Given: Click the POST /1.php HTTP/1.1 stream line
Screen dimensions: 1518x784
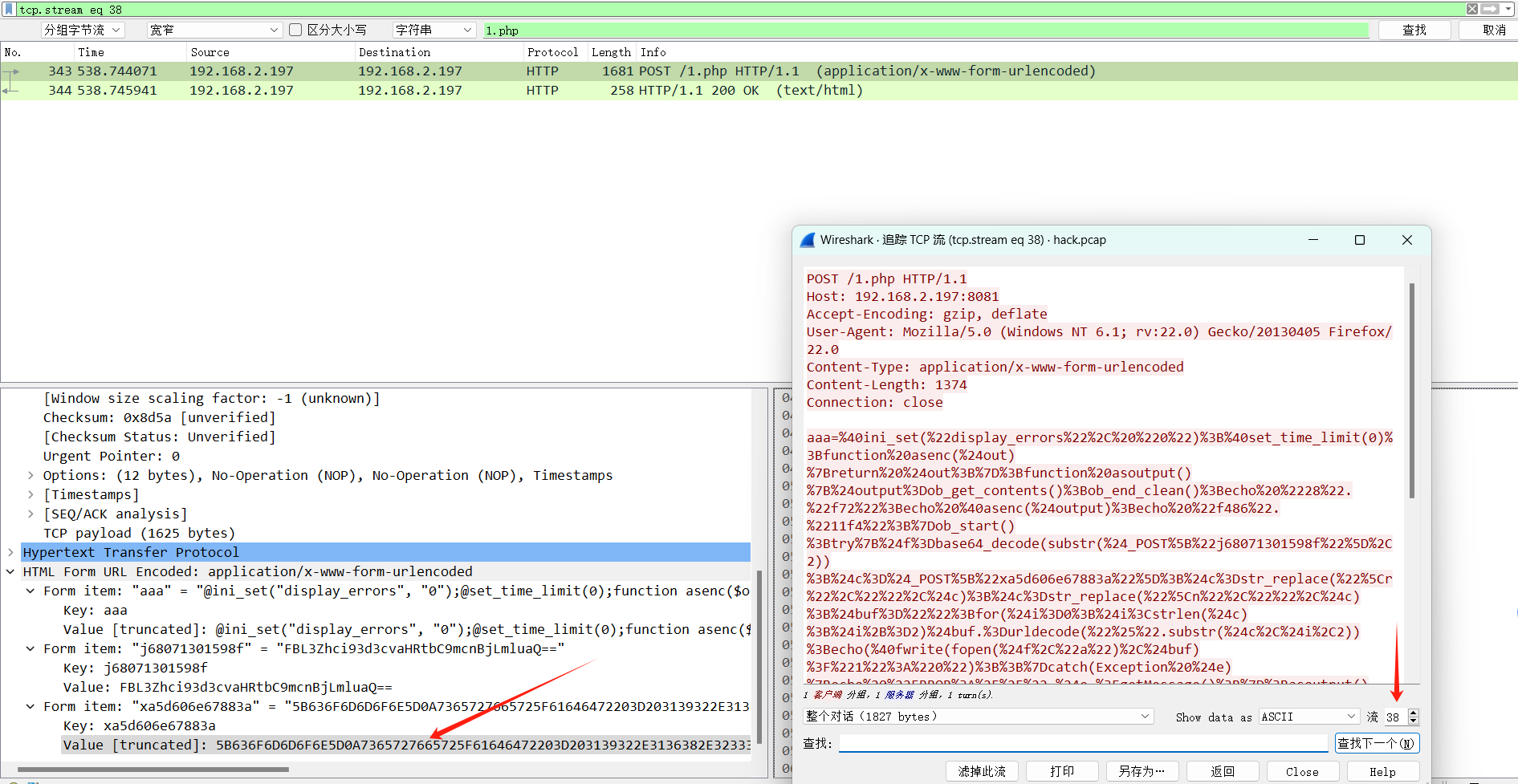Looking at the screenshot, I should (887, 278).
